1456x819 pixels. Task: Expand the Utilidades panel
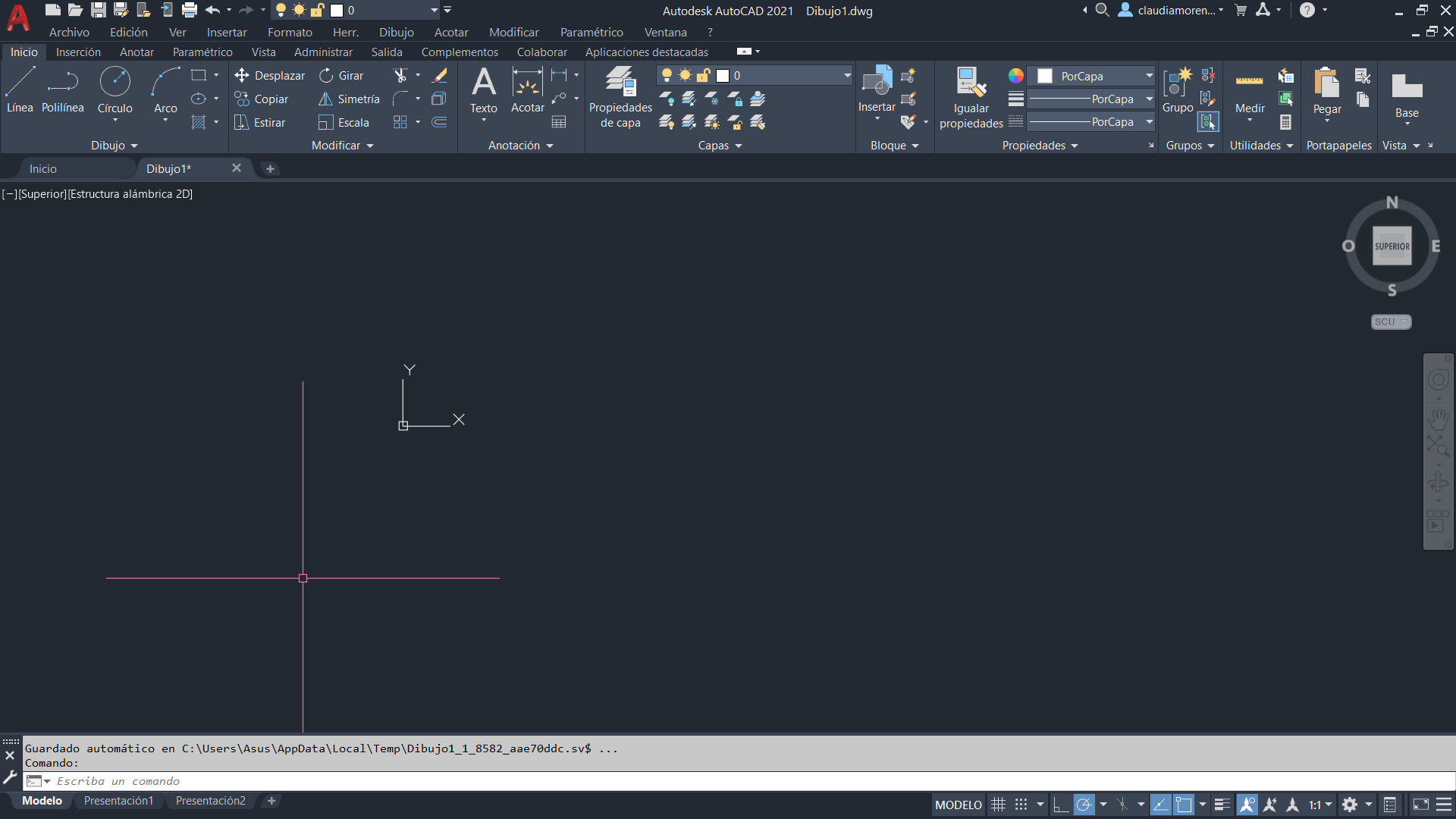pos(1261,145)
